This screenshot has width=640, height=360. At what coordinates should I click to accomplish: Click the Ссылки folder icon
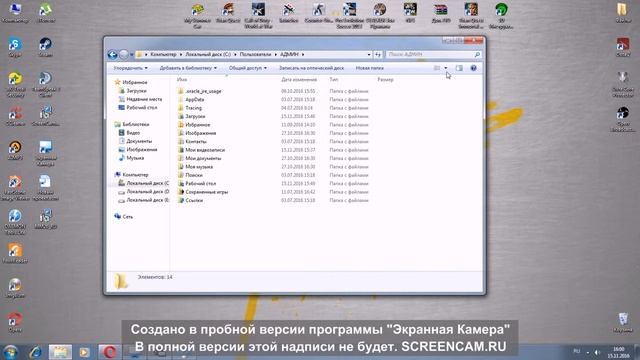click(181, 200)
